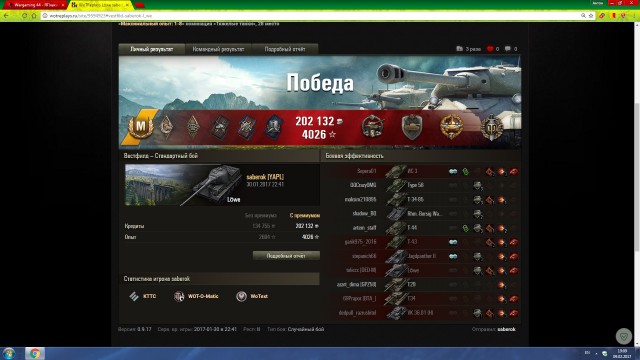Viewport: 640px width, 360px height.
Task: Click the blue-red card medal with crossed emblem
Action: pyautogui.click(x=247, y=127)
